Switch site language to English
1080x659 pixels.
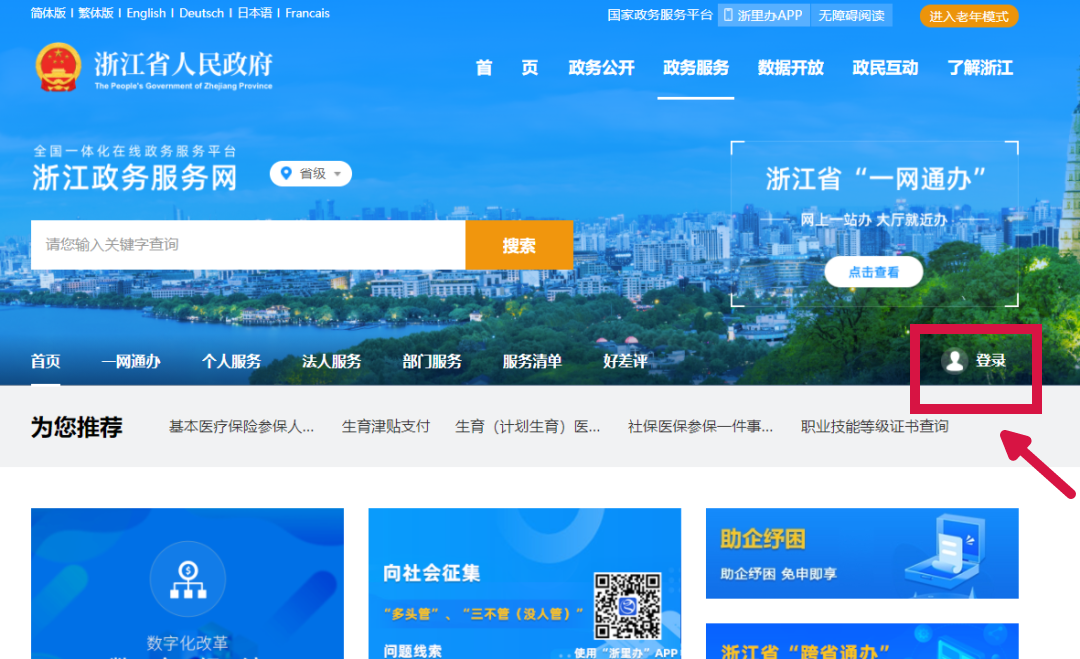point(146,13)
